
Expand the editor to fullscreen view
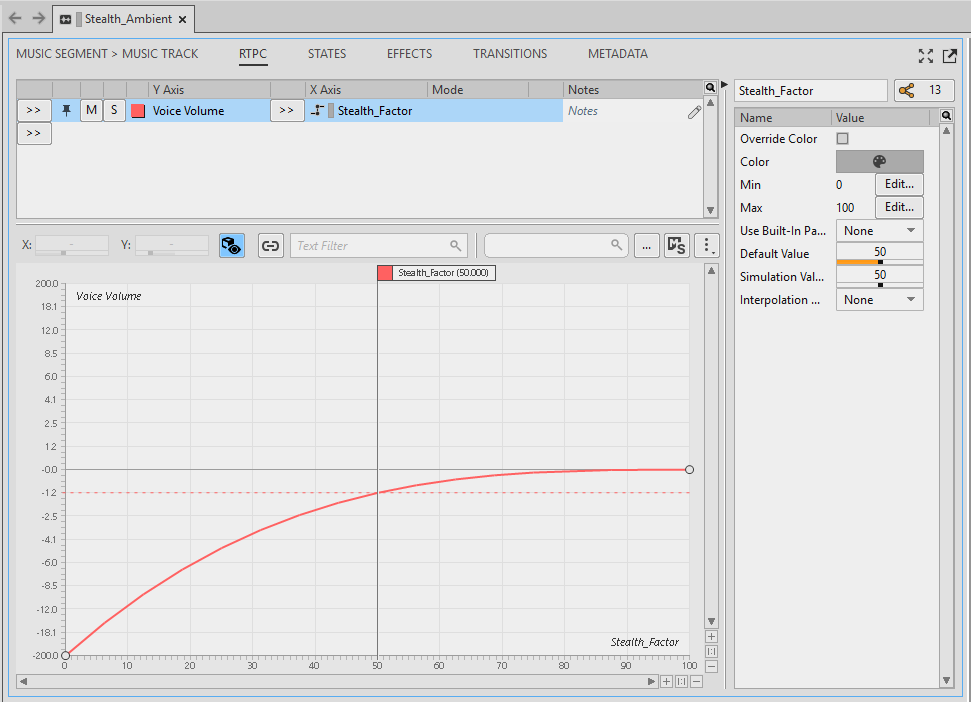click(925, 56)
